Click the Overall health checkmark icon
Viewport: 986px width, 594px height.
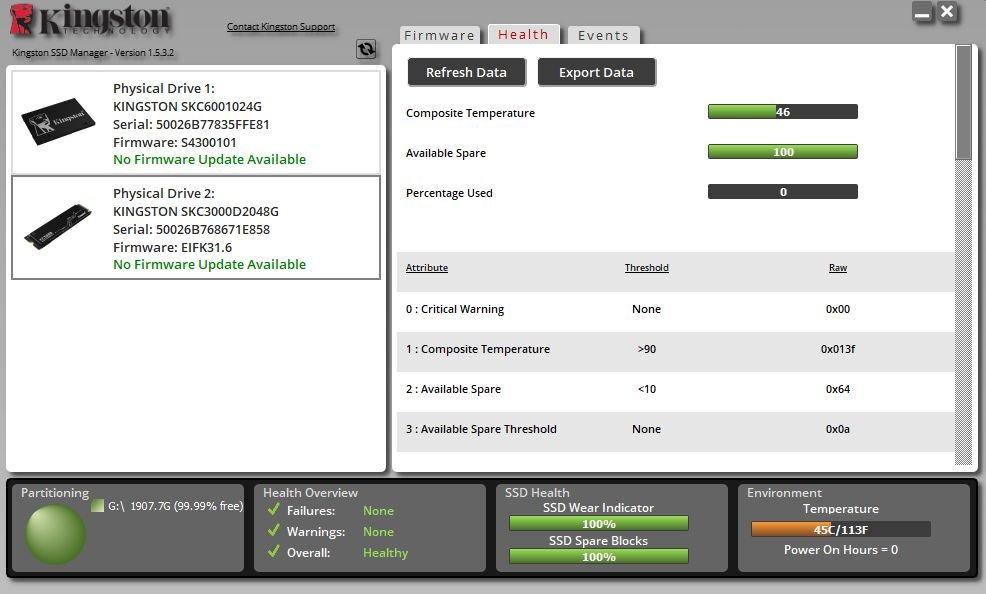(x=274, y=551)
